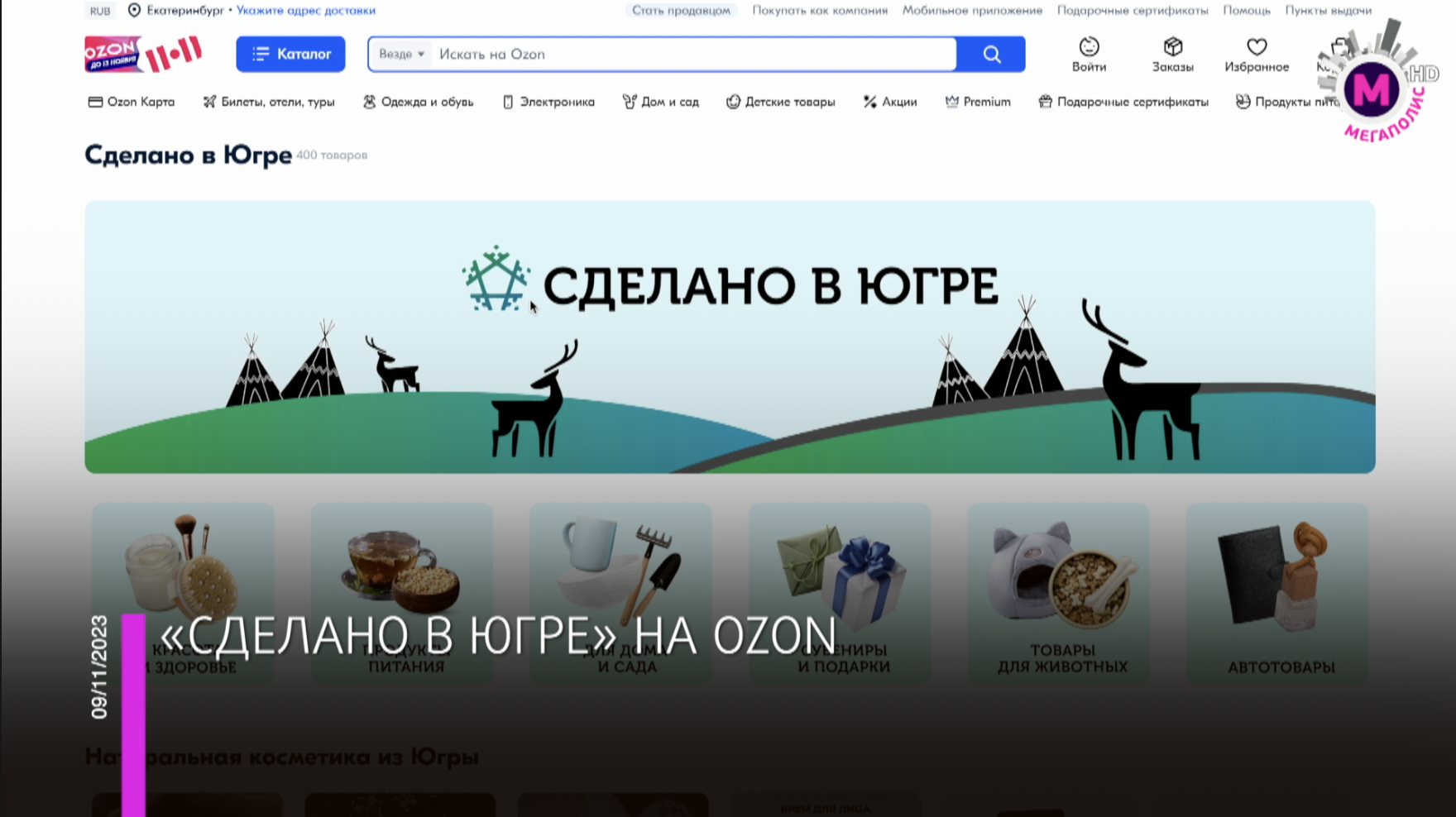Open Подарочные сертификаты category menu item
The height and width of the screenshot is (817, 1456).
point(1123,102)
